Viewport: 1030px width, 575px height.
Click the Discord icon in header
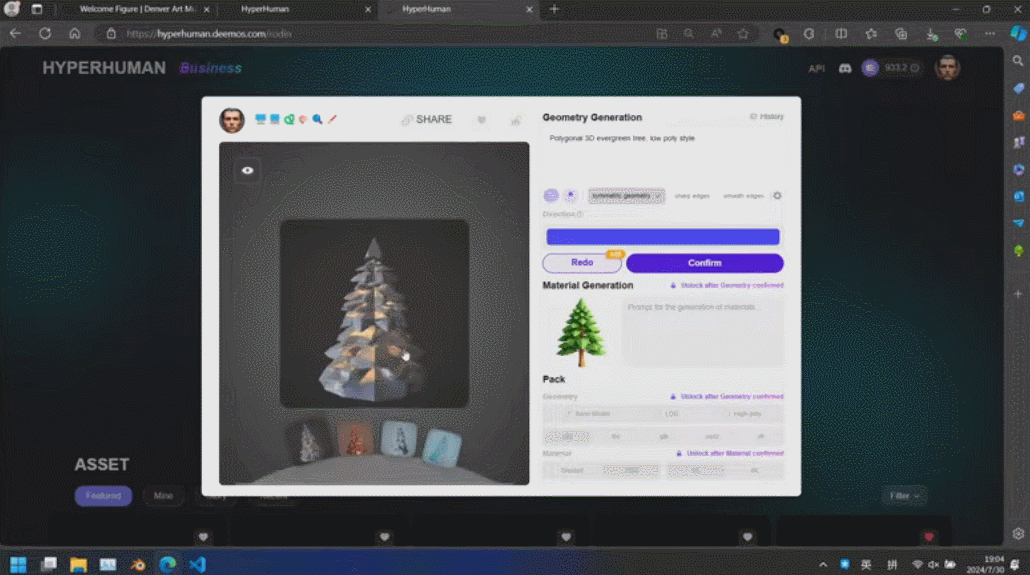844,68
